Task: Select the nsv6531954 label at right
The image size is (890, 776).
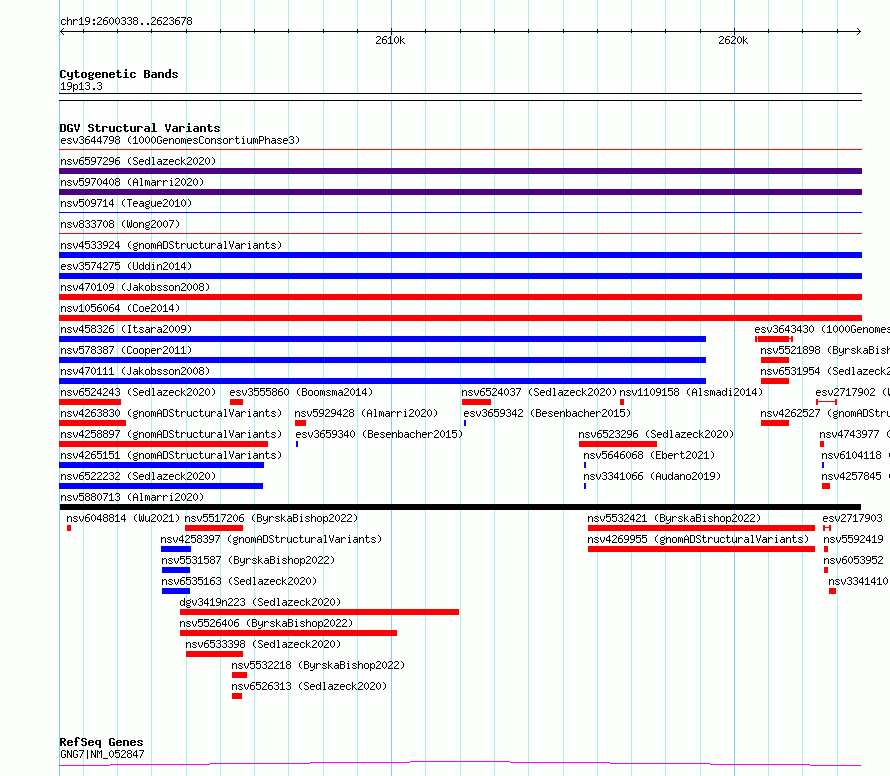Action: pyautogui.click(x=825, y=371)
